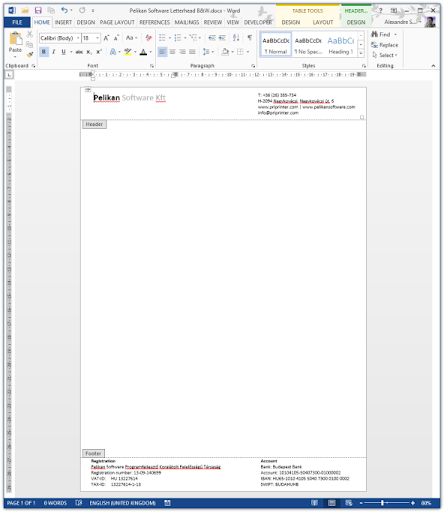Screen dimensions: 444x512
Task: Select the Bullets list icon
Action: coord(162,38)
